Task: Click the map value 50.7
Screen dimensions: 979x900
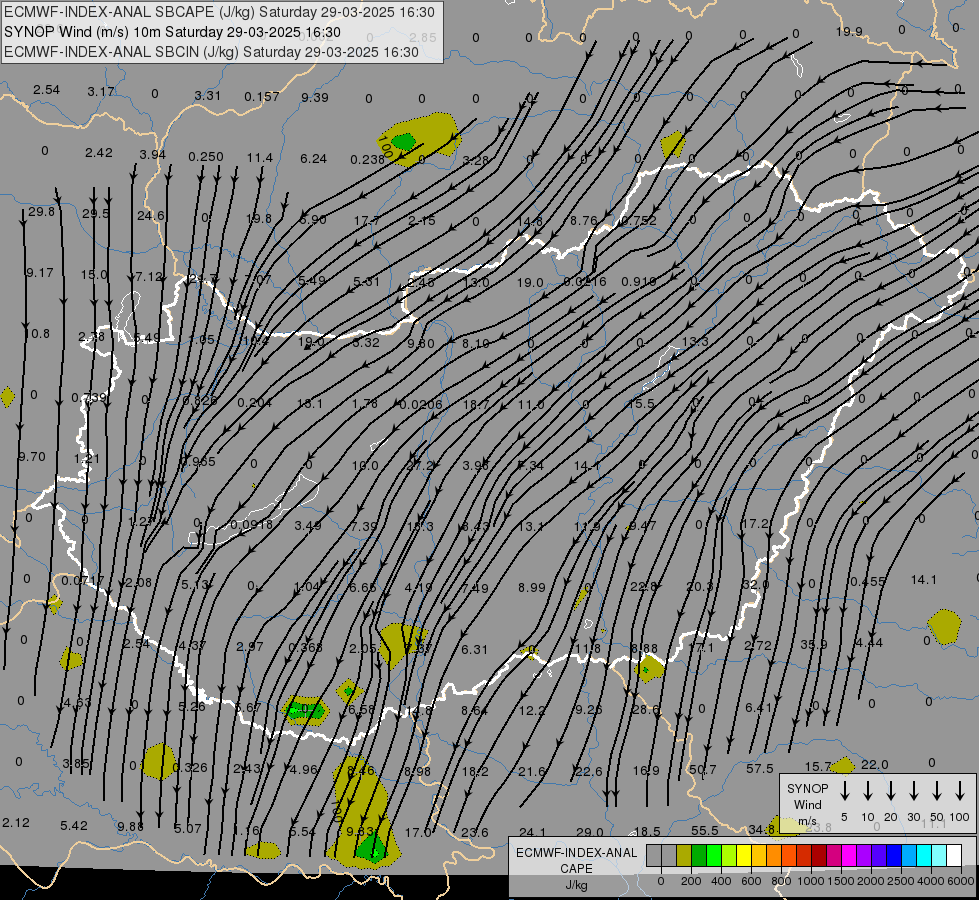Action: 703,769
